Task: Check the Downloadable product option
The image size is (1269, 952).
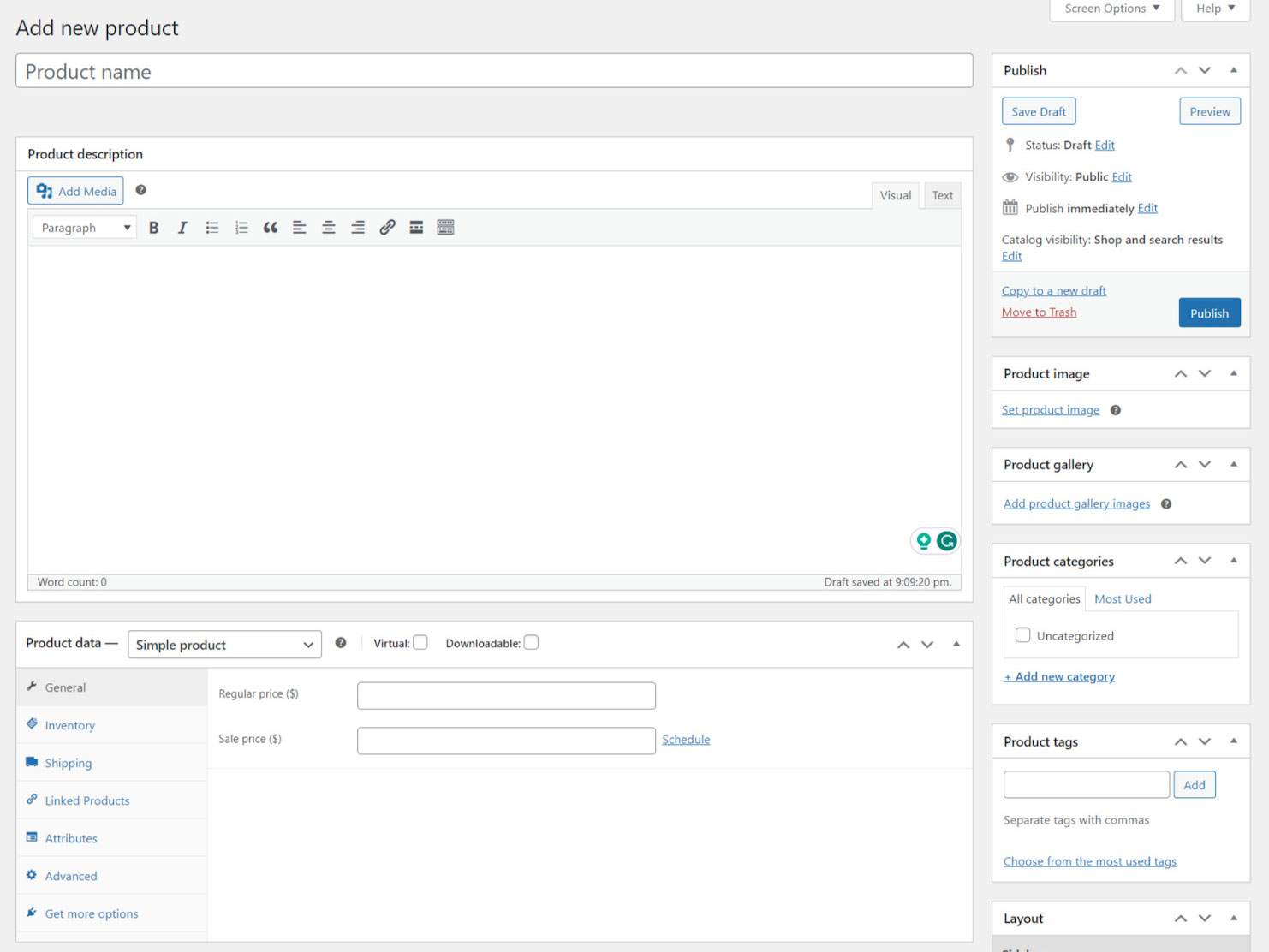Action: [x=531, y=643]
